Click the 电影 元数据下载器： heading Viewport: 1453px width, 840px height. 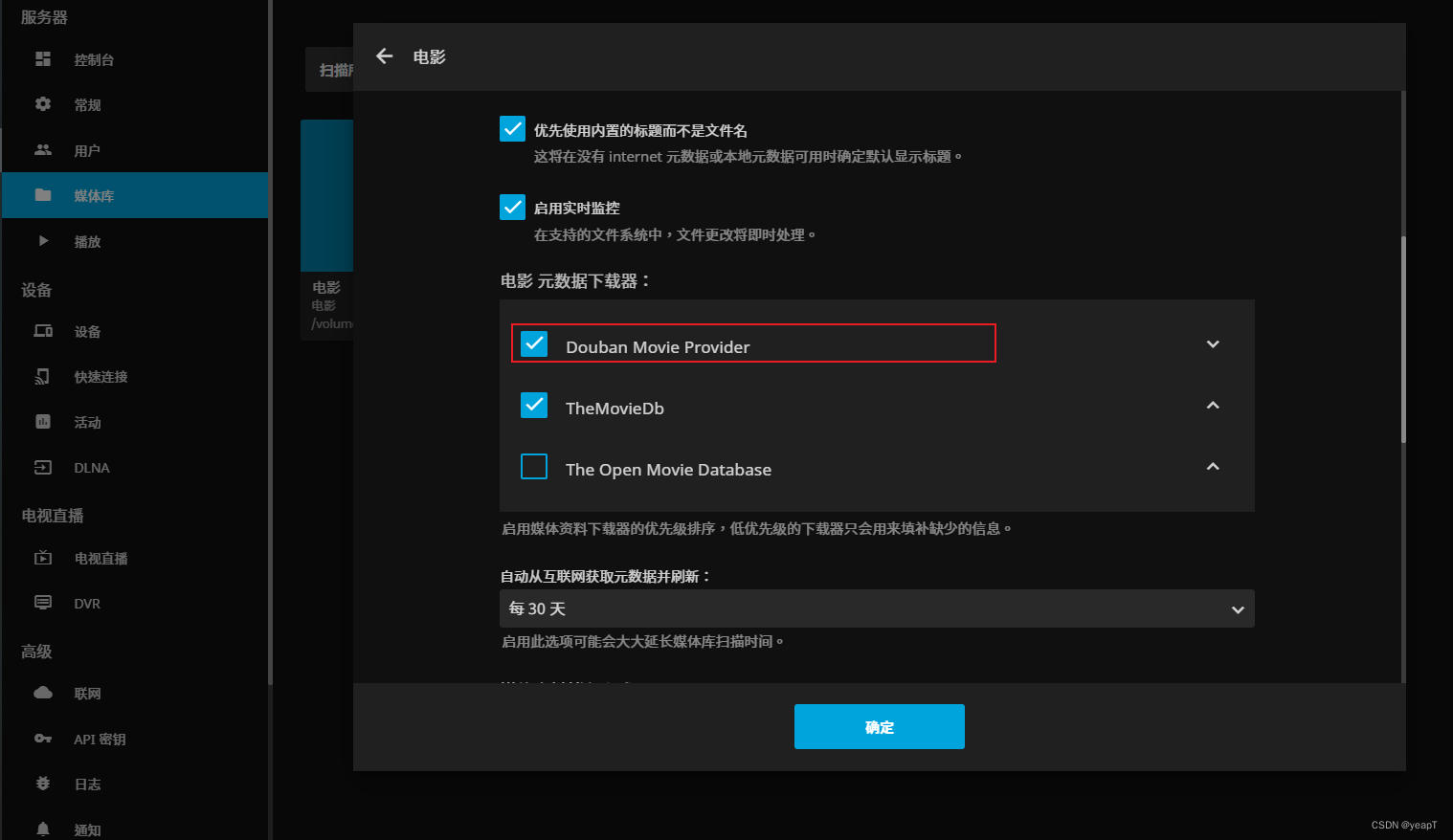[575, 281]
